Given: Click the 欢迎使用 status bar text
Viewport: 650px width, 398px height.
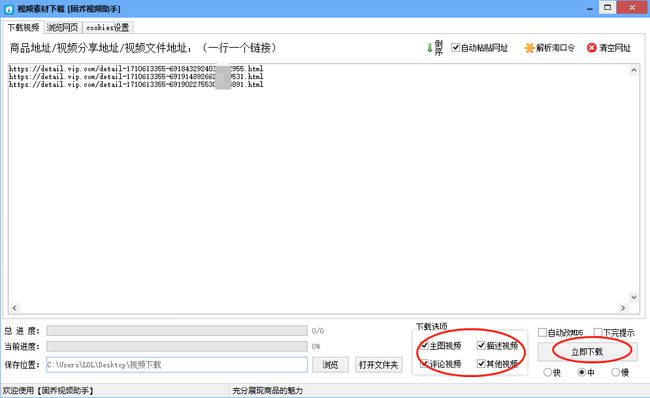Looking at the screenshot, I should pos(48,391).
